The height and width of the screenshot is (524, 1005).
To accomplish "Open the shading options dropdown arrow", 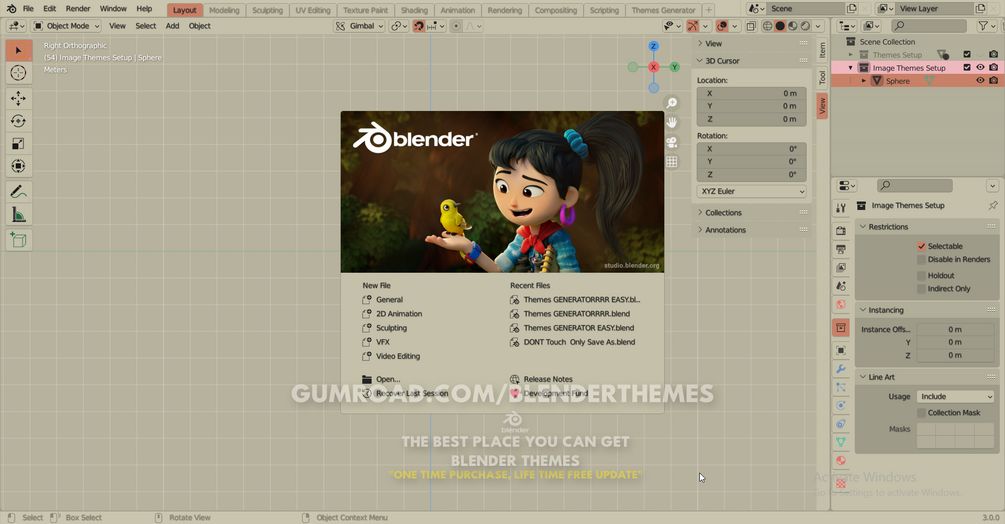I will tap(818, 26).
